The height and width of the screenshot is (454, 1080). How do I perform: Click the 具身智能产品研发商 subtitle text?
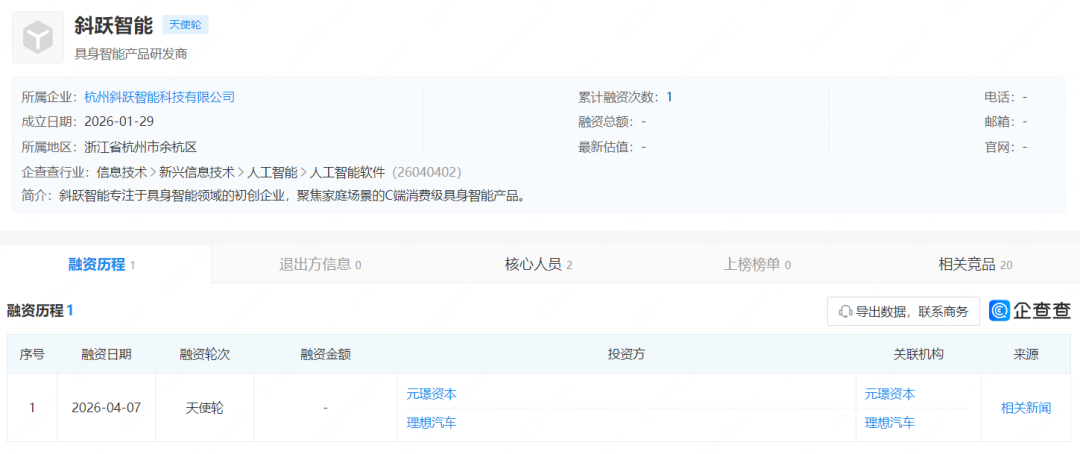click(x=131, y=54)
